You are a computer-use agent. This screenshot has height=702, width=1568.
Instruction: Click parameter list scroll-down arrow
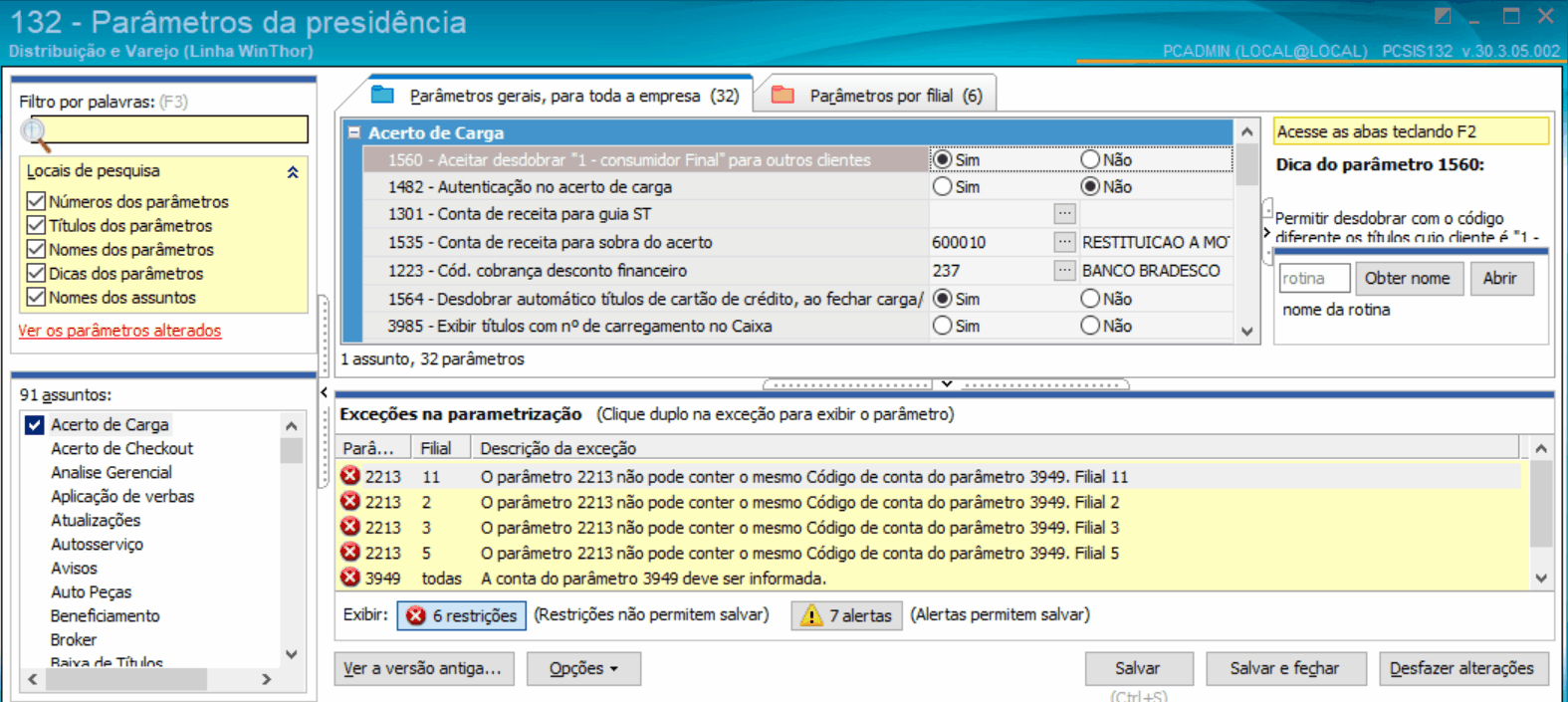1247,332
